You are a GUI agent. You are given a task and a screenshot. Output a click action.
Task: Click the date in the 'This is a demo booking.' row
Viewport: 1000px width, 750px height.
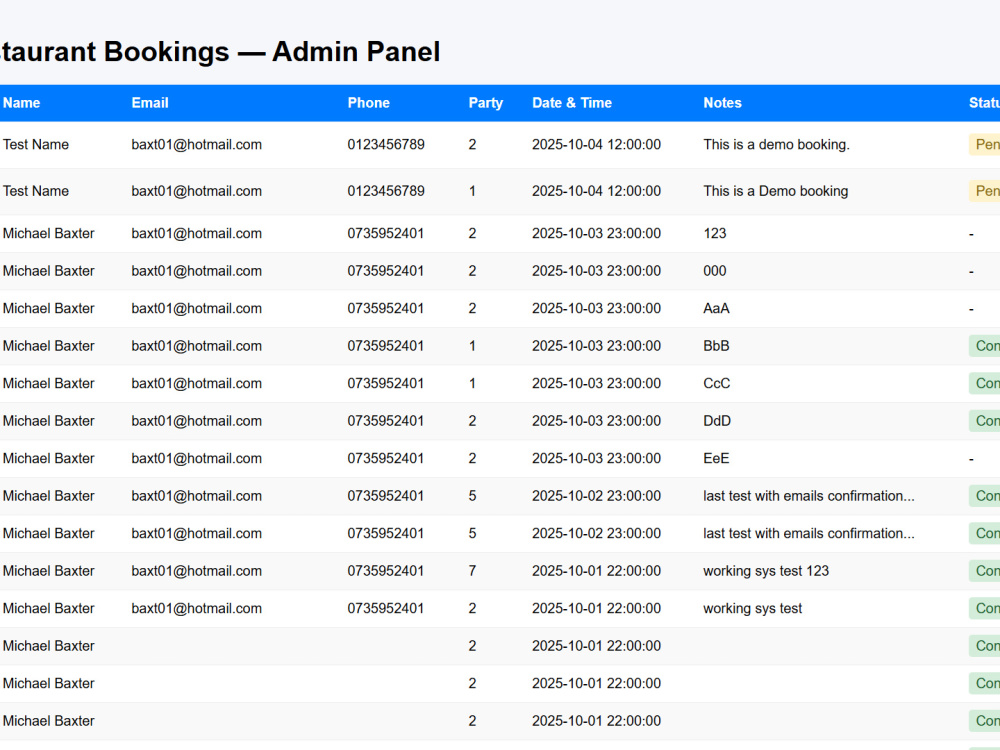pos(596,145)
